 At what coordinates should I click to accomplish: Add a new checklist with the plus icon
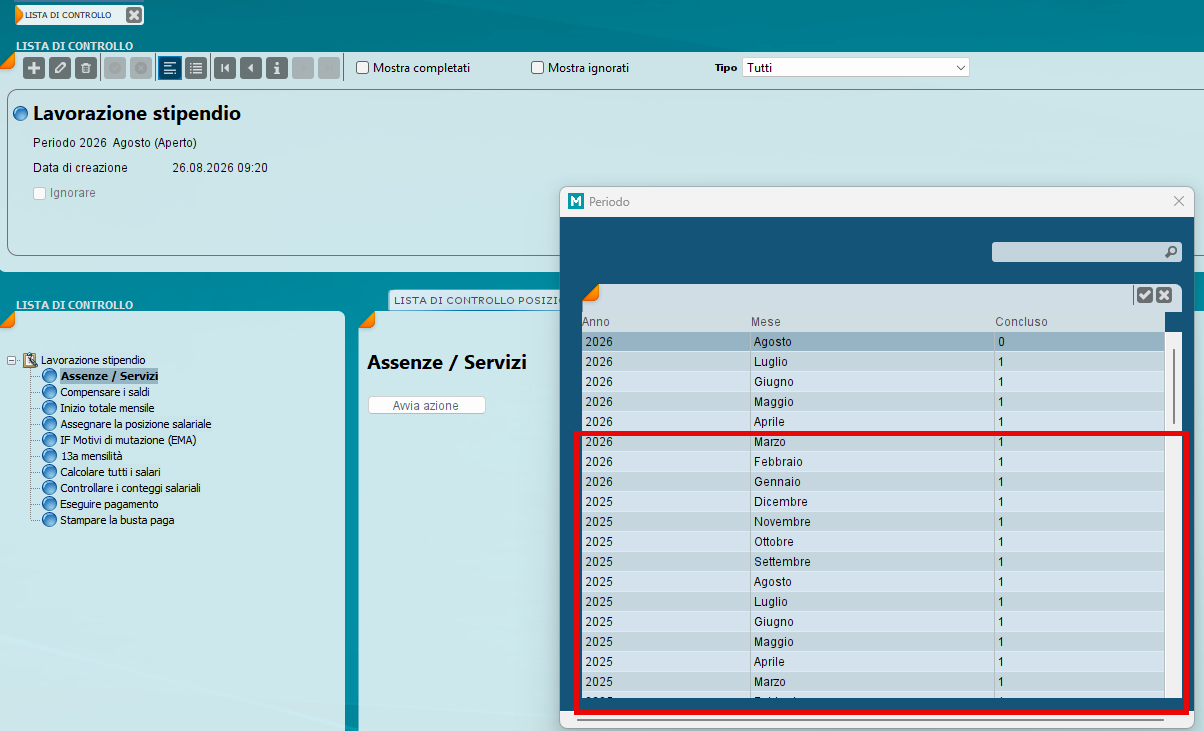34,68
